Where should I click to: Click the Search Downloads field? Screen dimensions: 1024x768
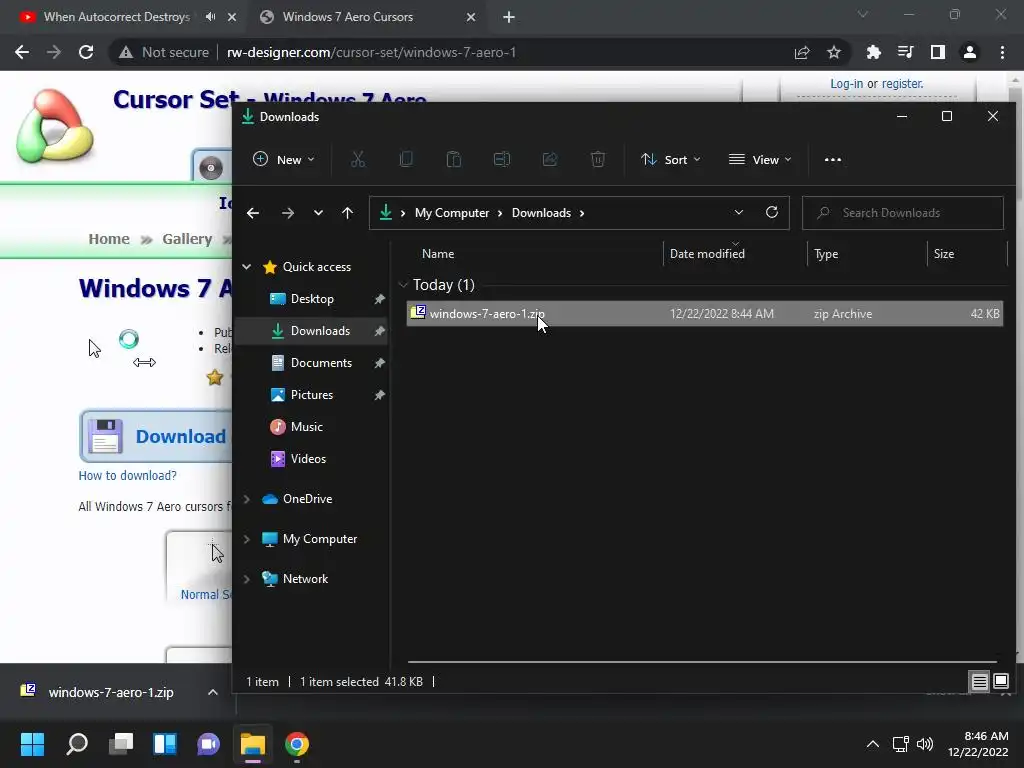903,213
